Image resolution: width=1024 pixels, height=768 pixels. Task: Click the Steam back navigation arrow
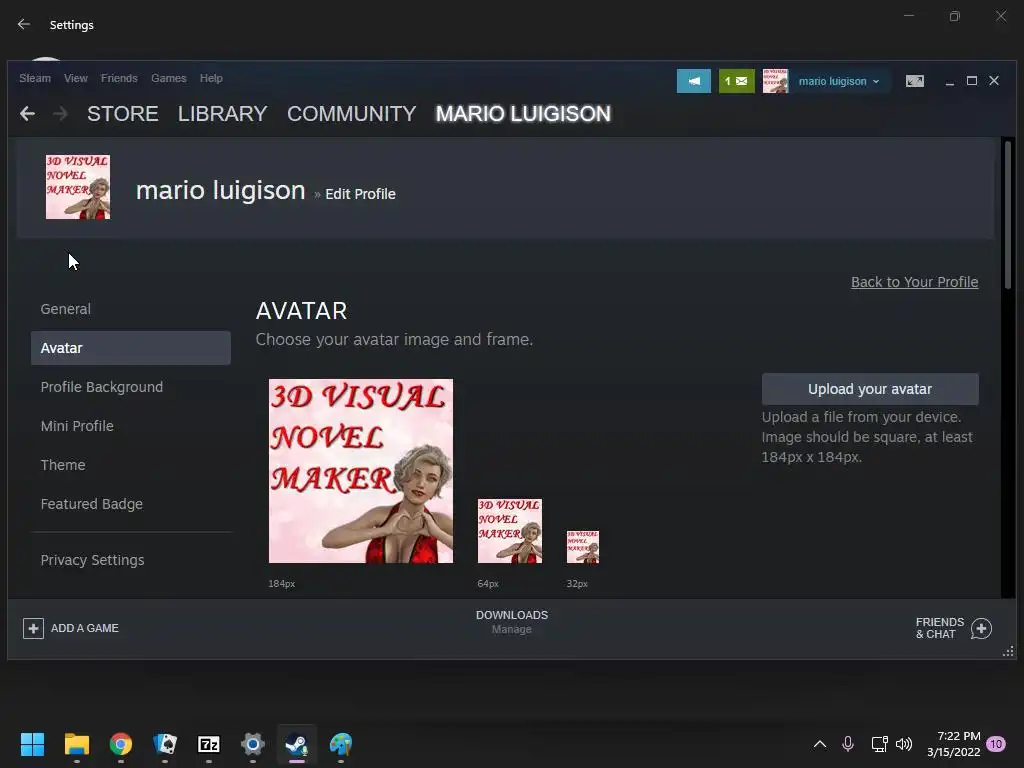(27, 114)
